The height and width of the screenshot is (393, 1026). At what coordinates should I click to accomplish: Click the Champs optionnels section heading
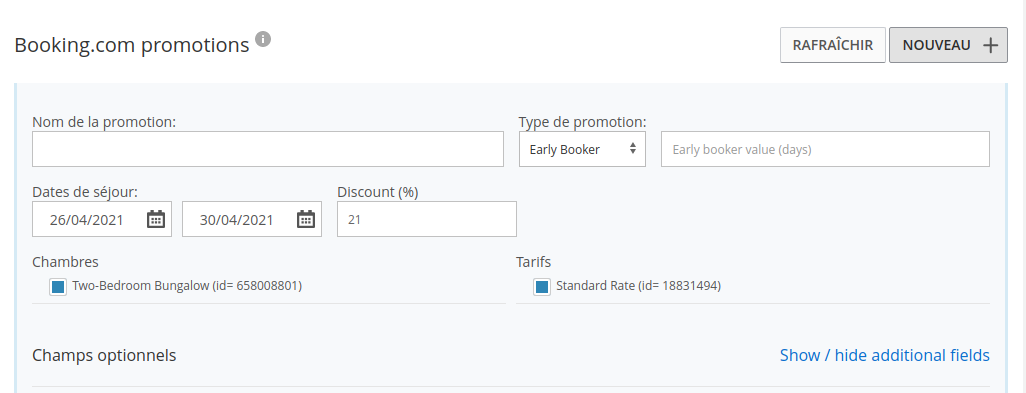(x=104, y=356)
